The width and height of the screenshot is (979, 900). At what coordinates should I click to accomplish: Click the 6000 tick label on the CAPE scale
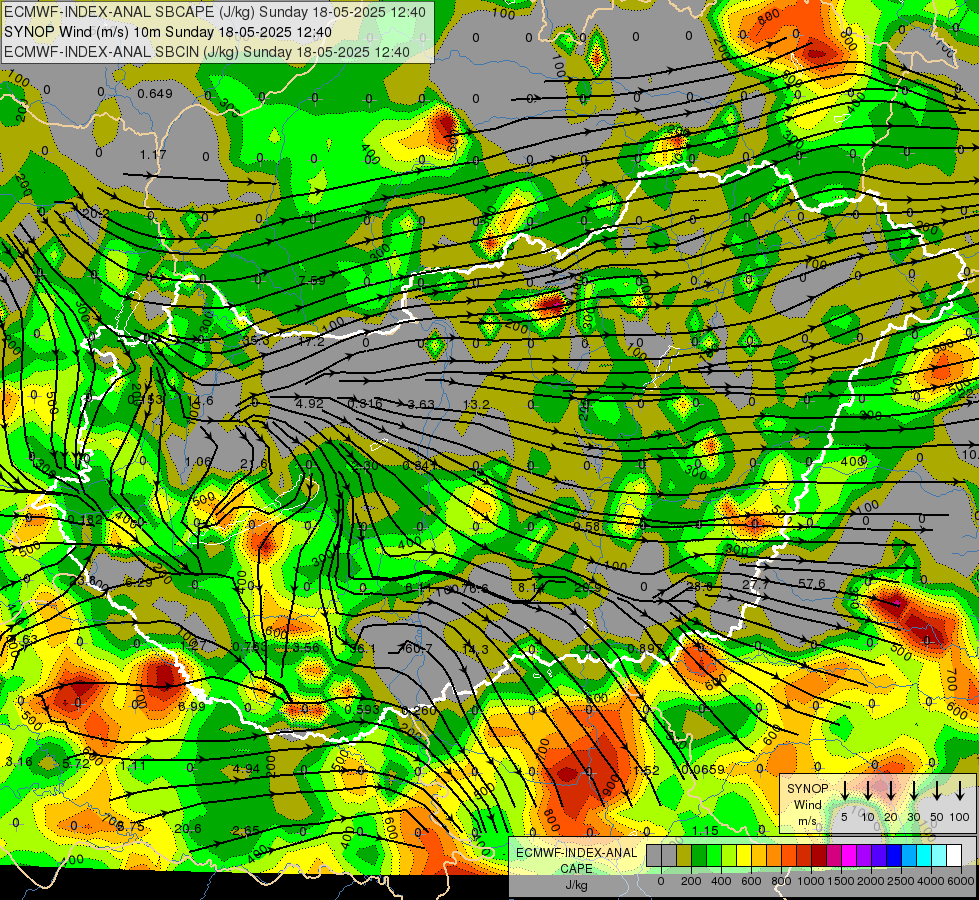961,881
